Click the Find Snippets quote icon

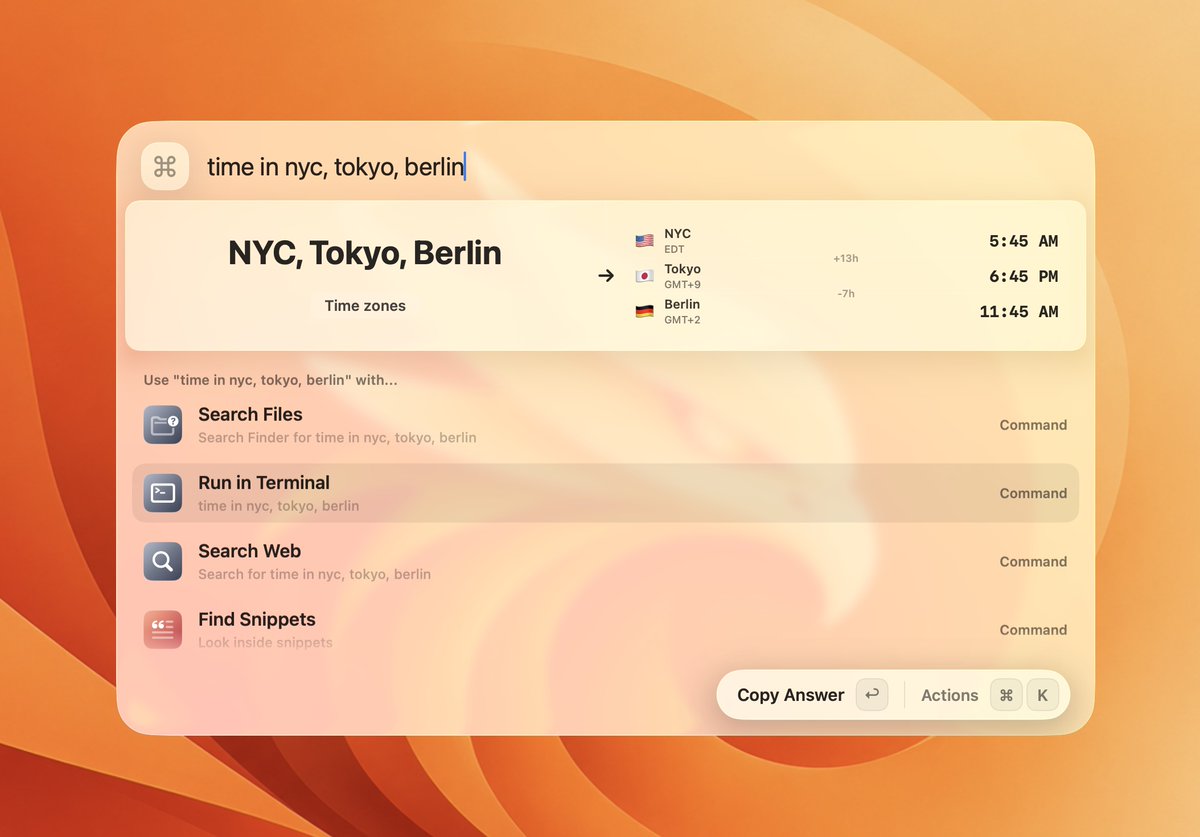[x=162, y=629]
